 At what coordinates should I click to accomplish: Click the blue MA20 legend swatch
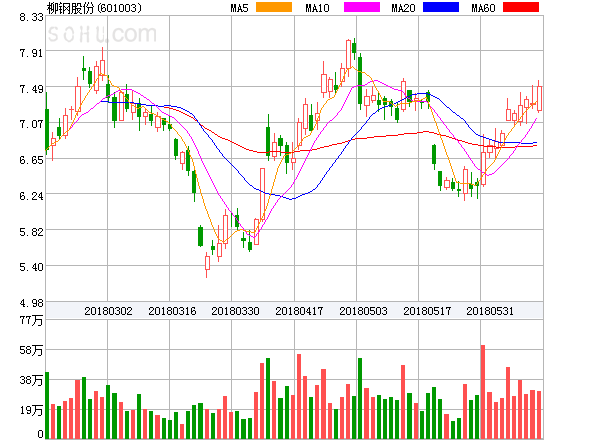coord(441,7)
